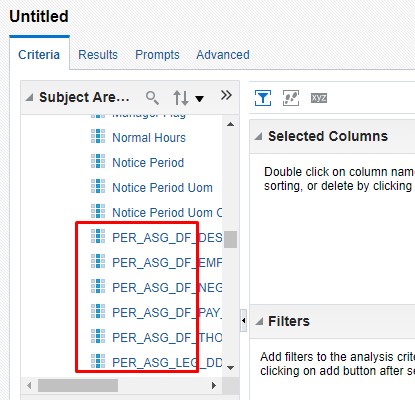Select the Notice Period Uom column
Image resolution: width=415 pixels, height=400 pixels.
162,187
